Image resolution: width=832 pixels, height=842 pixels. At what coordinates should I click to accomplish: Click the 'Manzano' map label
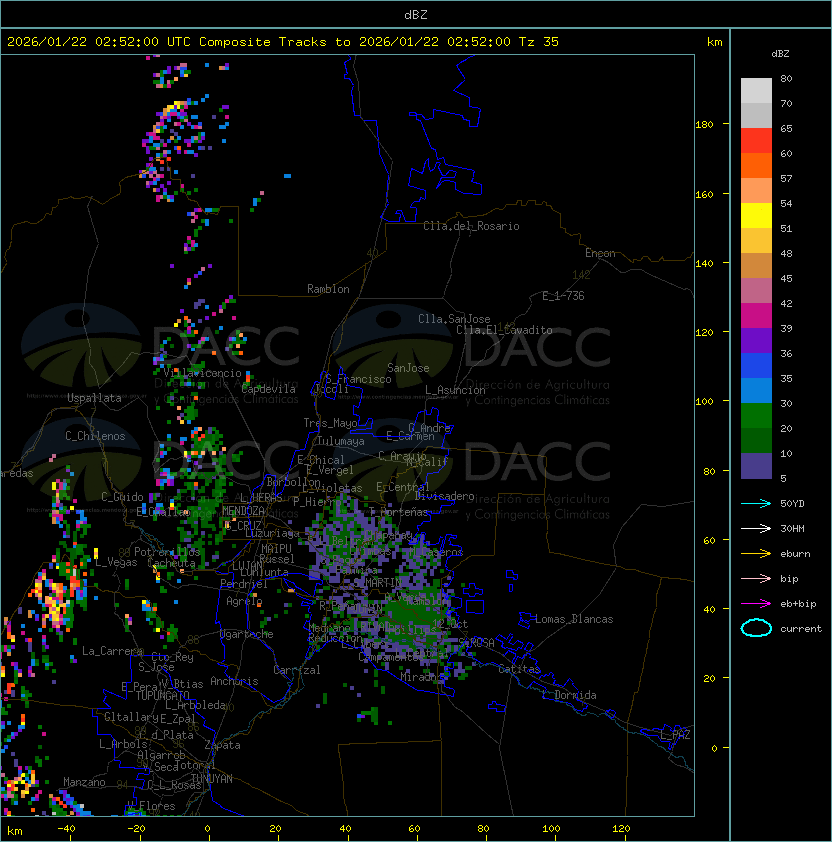click(x=84, y=782)
